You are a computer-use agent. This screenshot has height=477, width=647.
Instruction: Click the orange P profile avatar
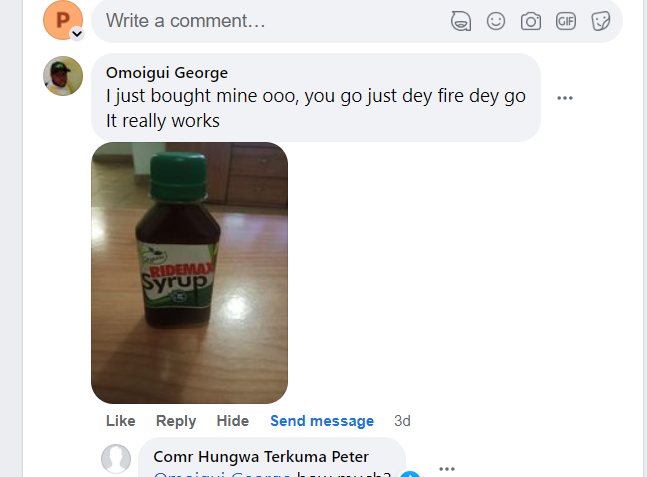click(x=63, y=20)
